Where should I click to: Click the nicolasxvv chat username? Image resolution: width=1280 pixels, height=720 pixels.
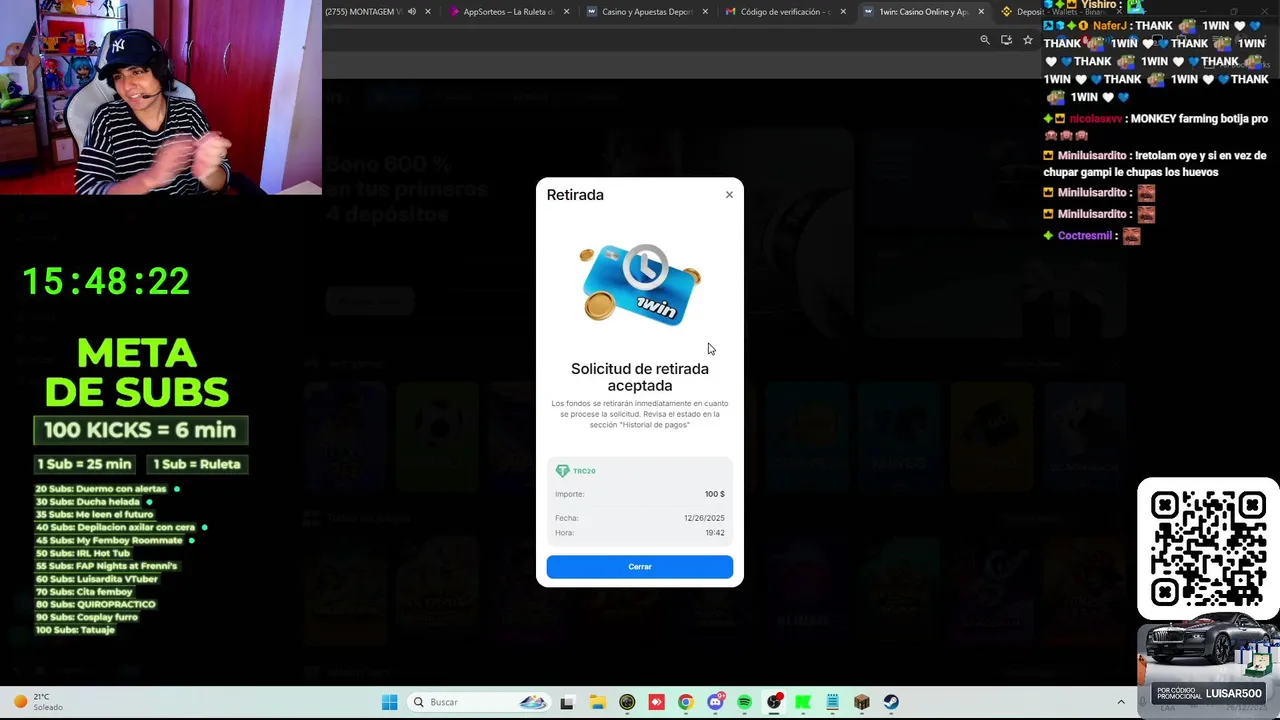[1095, 119]
